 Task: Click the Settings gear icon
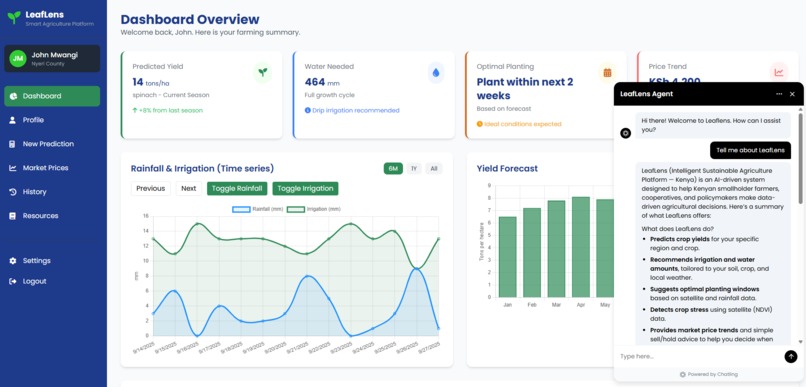pos(12,261)
